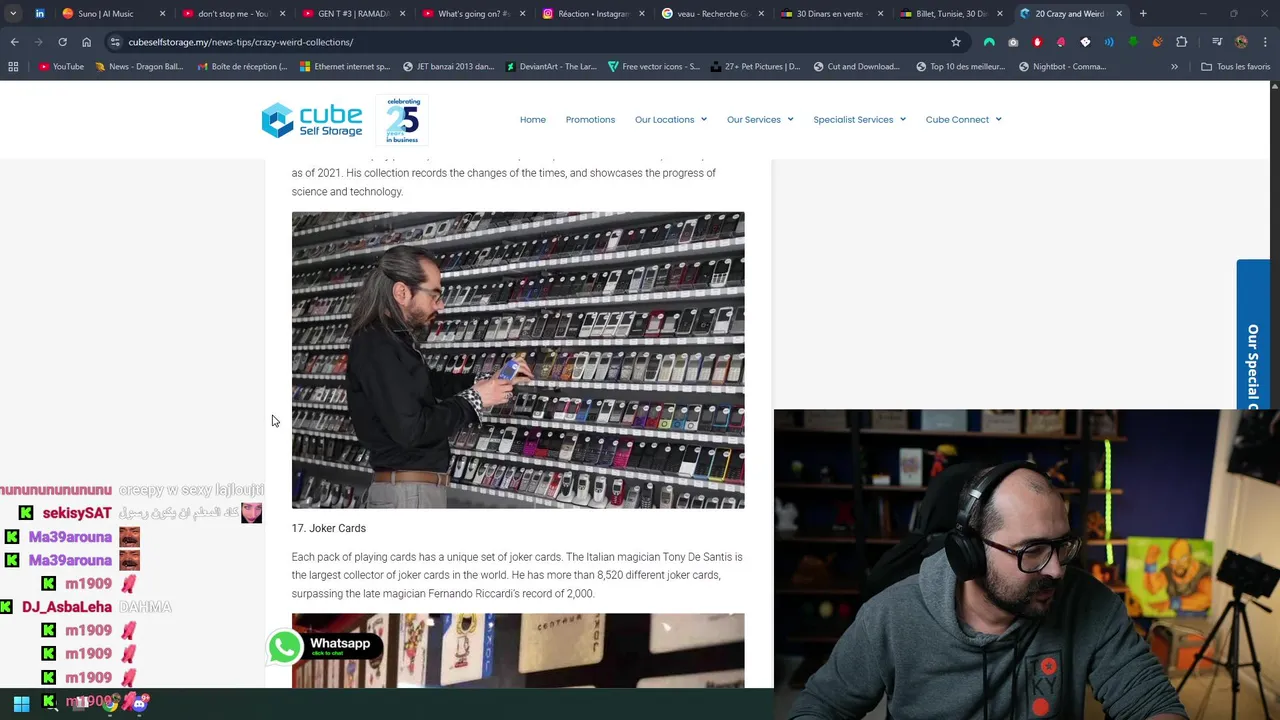The width and height of the screenshot is (1280, 720).
Task: Open the Tous les favoris folder
Action: click(x=1235, y=67)
